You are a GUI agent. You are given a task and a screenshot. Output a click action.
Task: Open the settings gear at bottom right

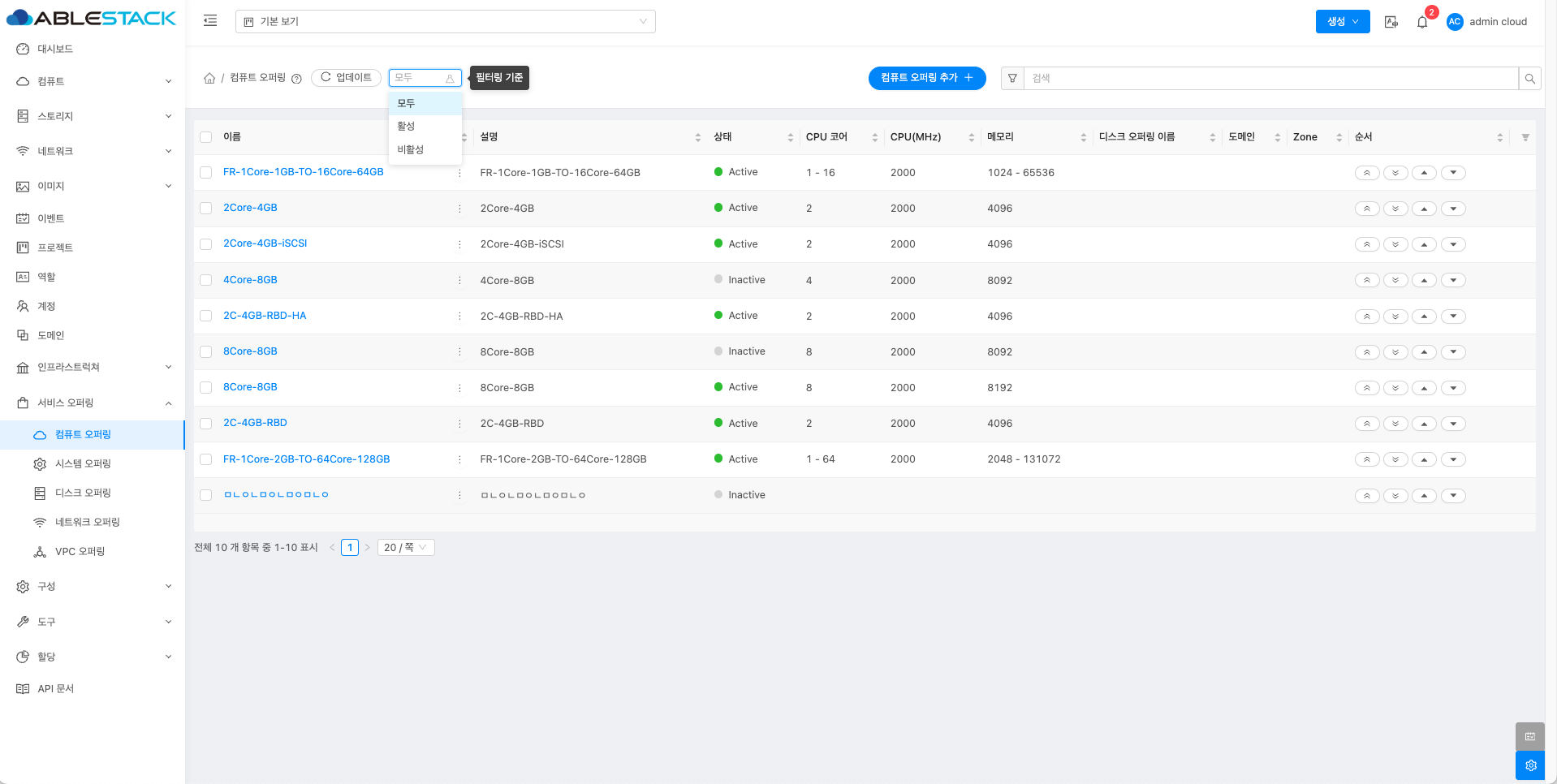1529,765
